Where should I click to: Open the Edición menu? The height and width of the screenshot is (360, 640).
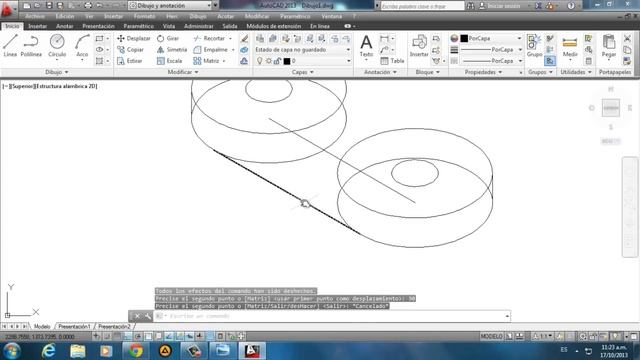pyautogui.click(x=65, y=16)
